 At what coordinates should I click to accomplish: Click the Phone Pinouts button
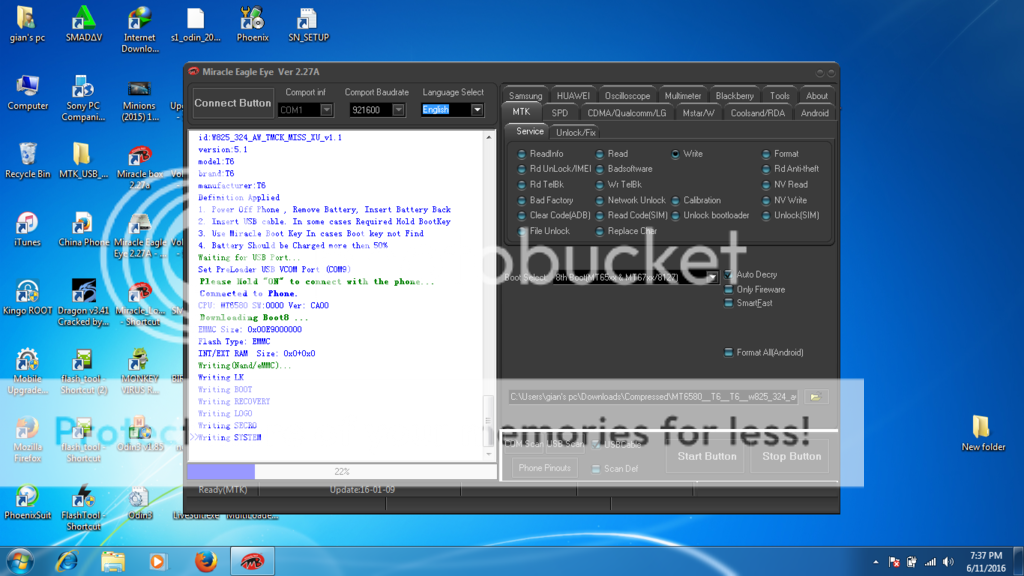[545, 467]
